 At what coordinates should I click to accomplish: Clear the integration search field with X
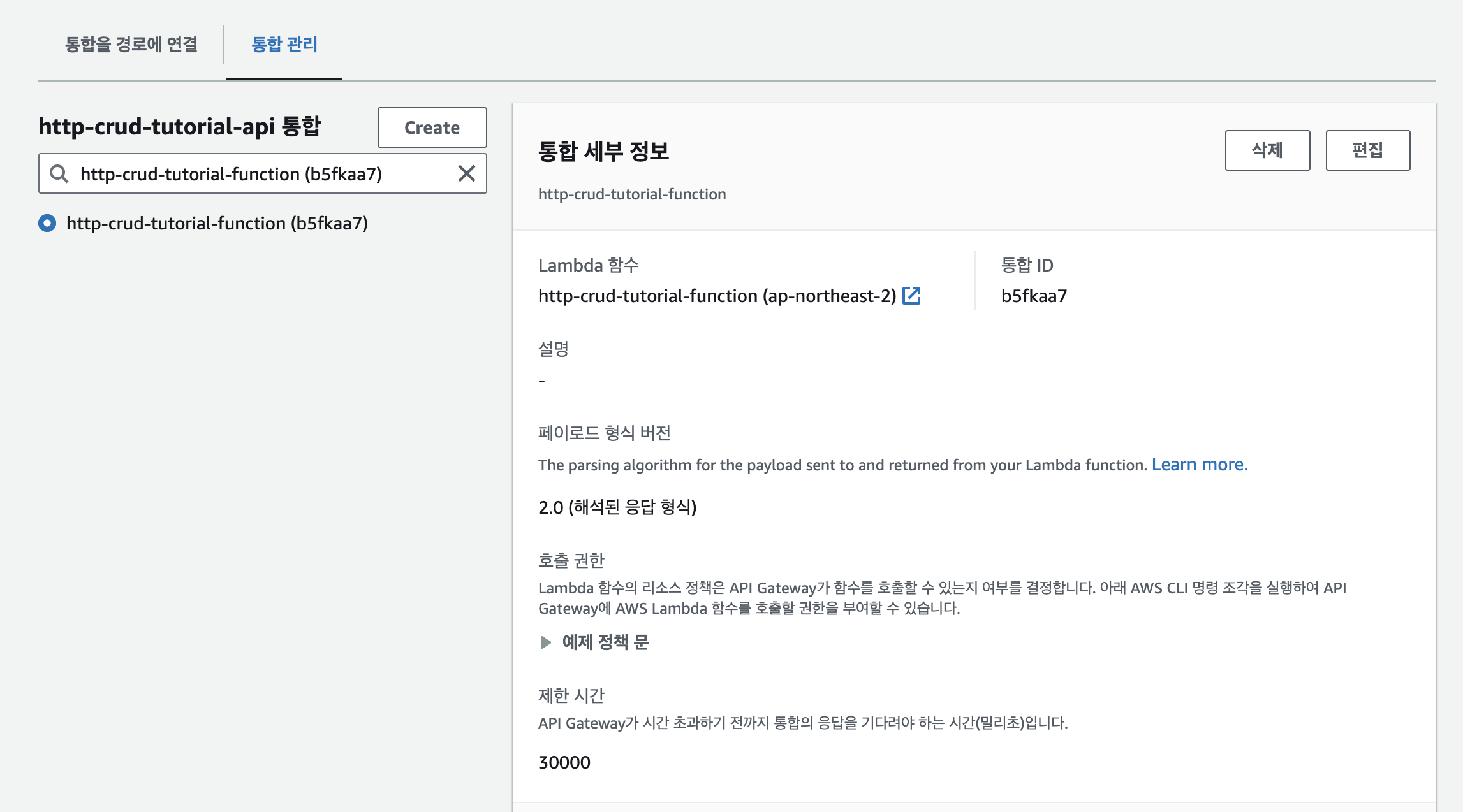point(467,173)
